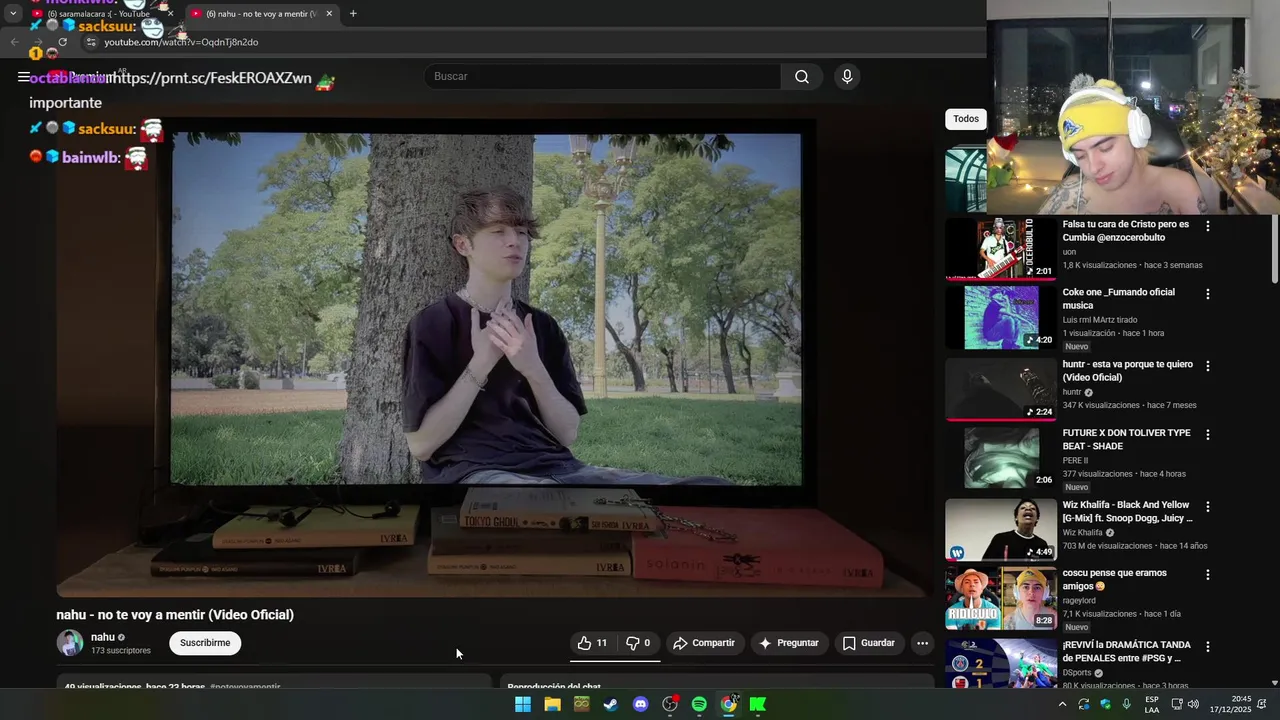Close the saramalacara YouTube tab
Viewport: 1280px width, 720px height.
[170, 14]
